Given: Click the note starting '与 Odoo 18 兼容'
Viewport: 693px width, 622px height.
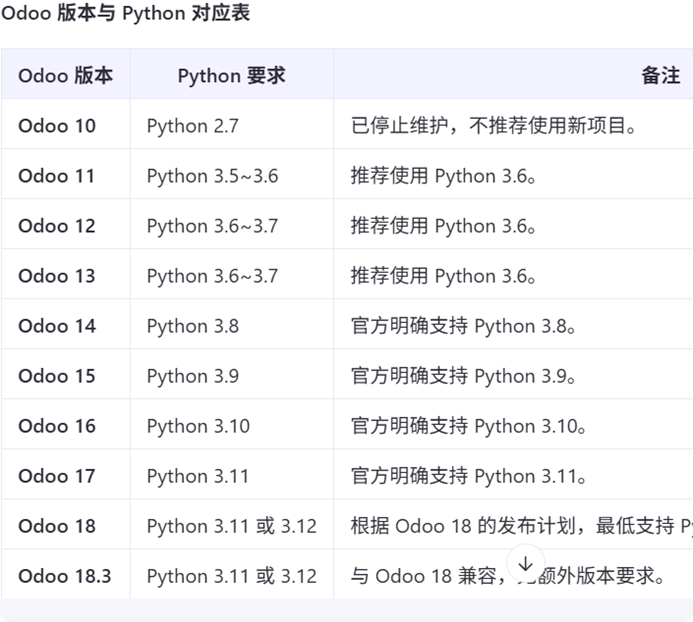Looking at the screenshot, I should click(508, 576).
